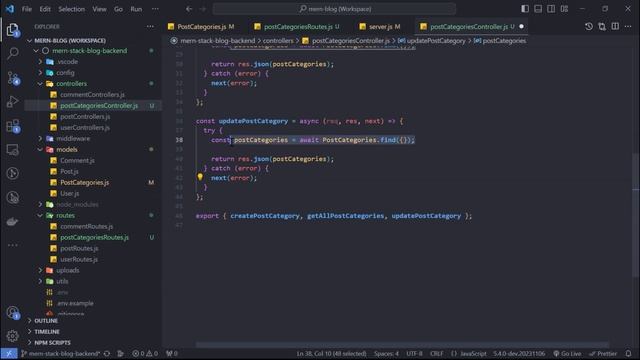This screenshot has height=360, width=640.
Task: Click synchronize changes icon in status bar
Action: click(x=107, y=353)
